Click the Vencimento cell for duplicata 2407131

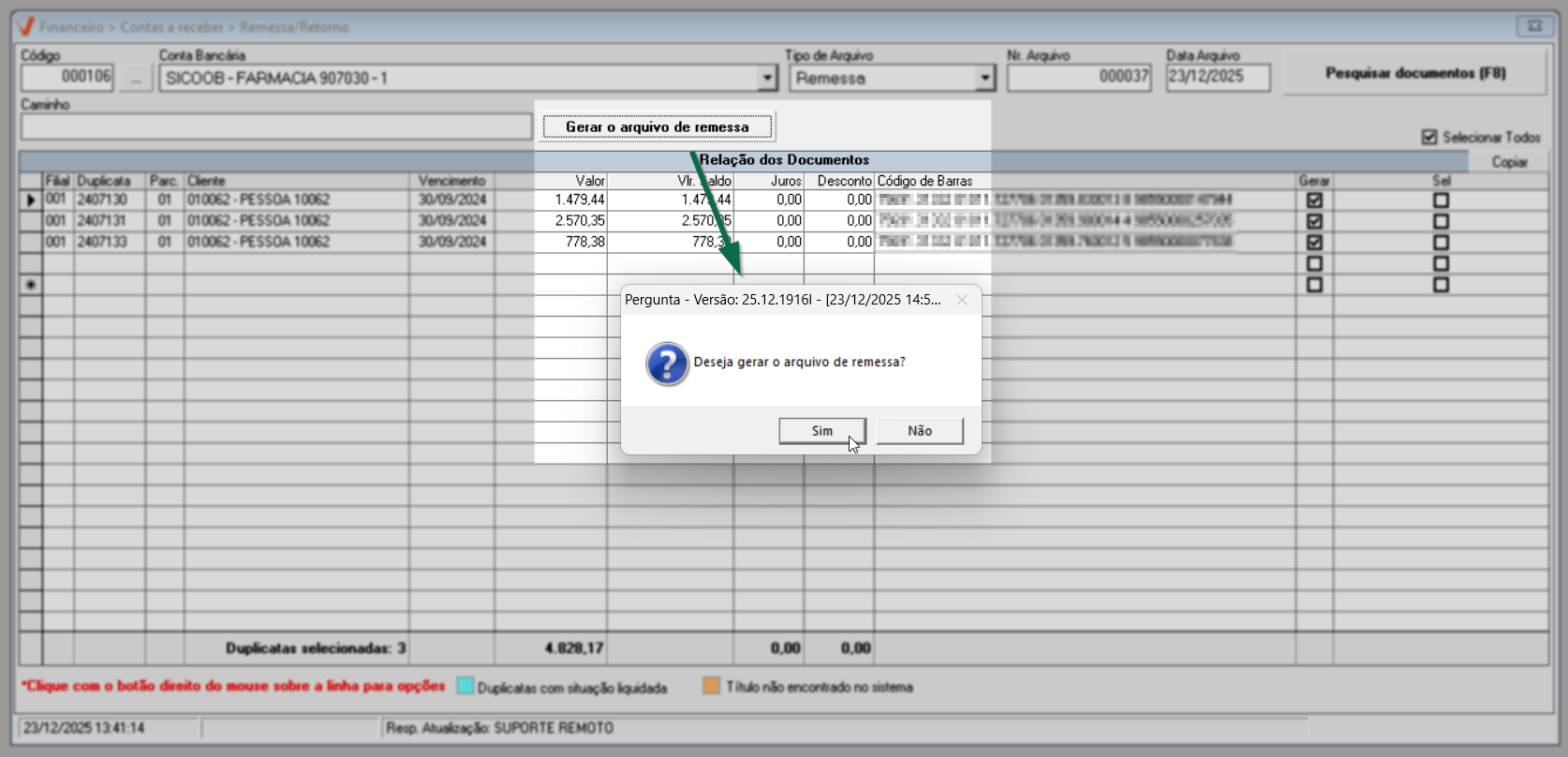click(451, 220)
